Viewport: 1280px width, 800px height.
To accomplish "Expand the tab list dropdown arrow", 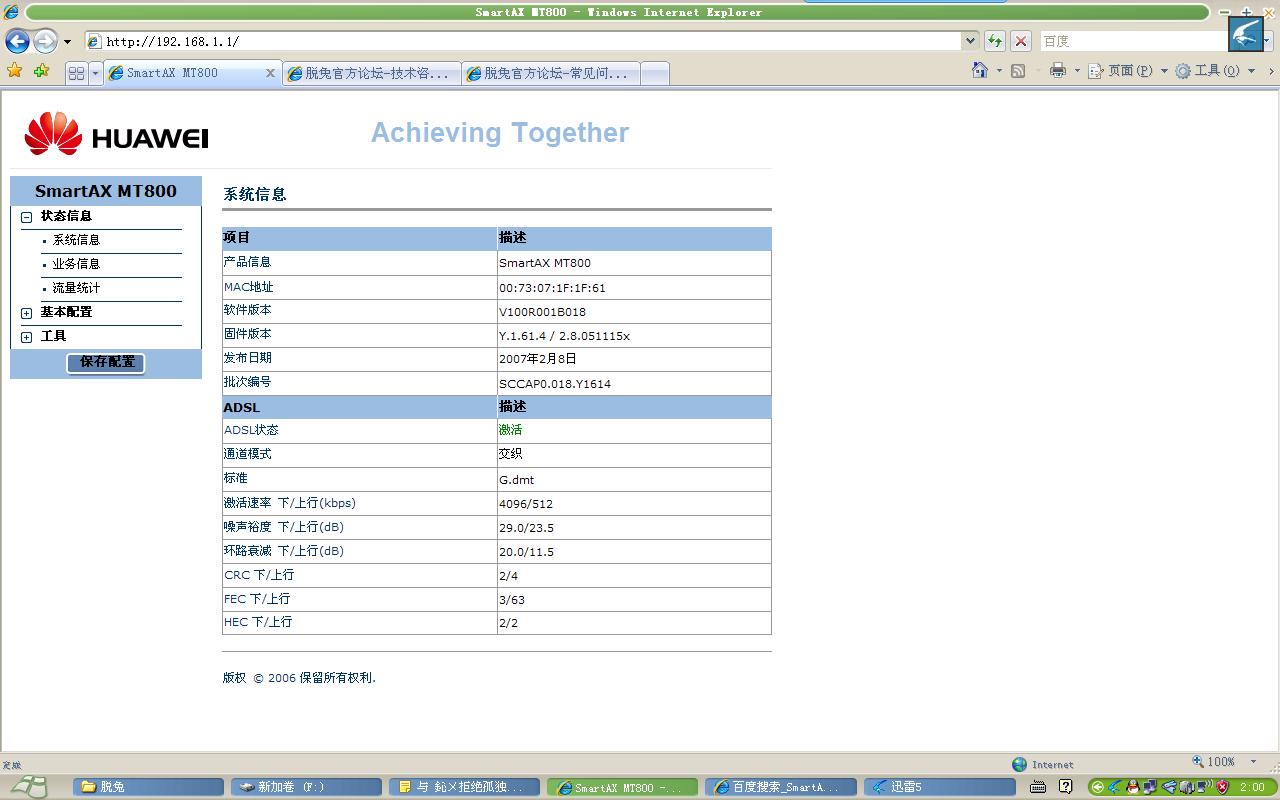I will 96,73.
